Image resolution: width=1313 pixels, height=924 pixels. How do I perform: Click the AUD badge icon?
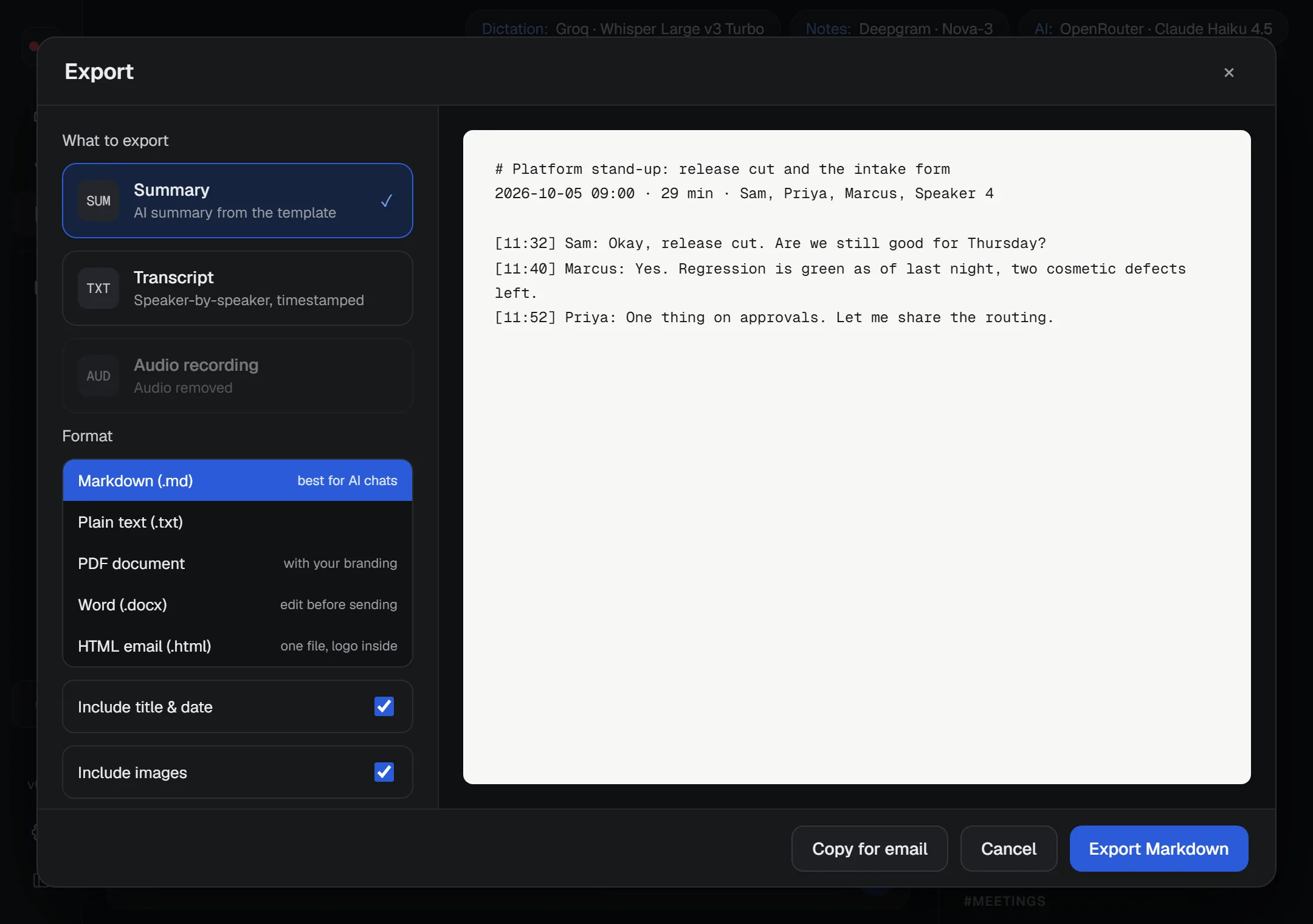click(x=98, y=376)
